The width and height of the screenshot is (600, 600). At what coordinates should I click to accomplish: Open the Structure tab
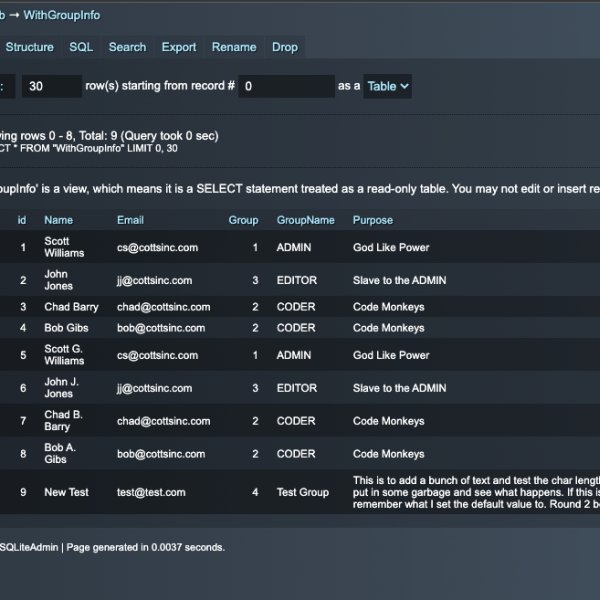pyautogui.click(x=30, y=47)
